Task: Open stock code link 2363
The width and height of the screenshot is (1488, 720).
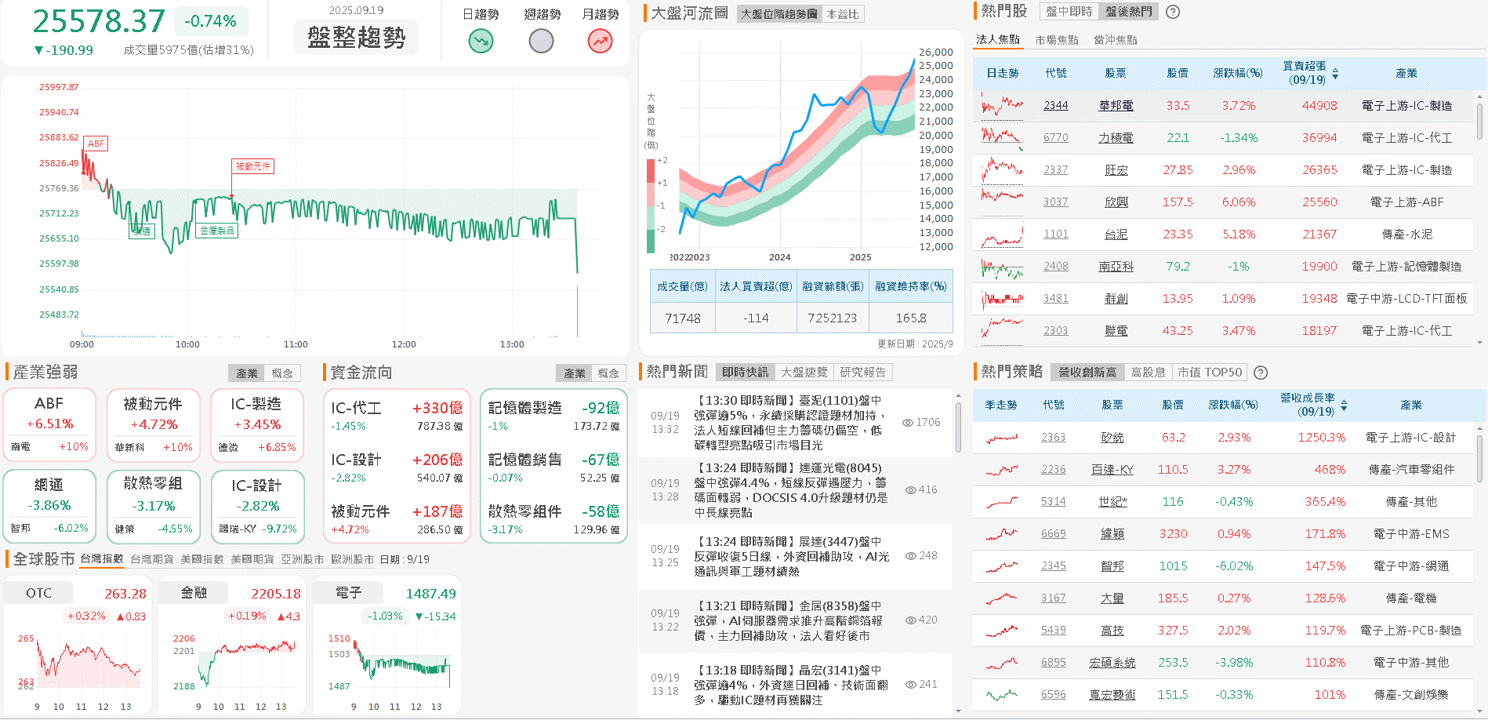Action: click(x=1054, y=437)
